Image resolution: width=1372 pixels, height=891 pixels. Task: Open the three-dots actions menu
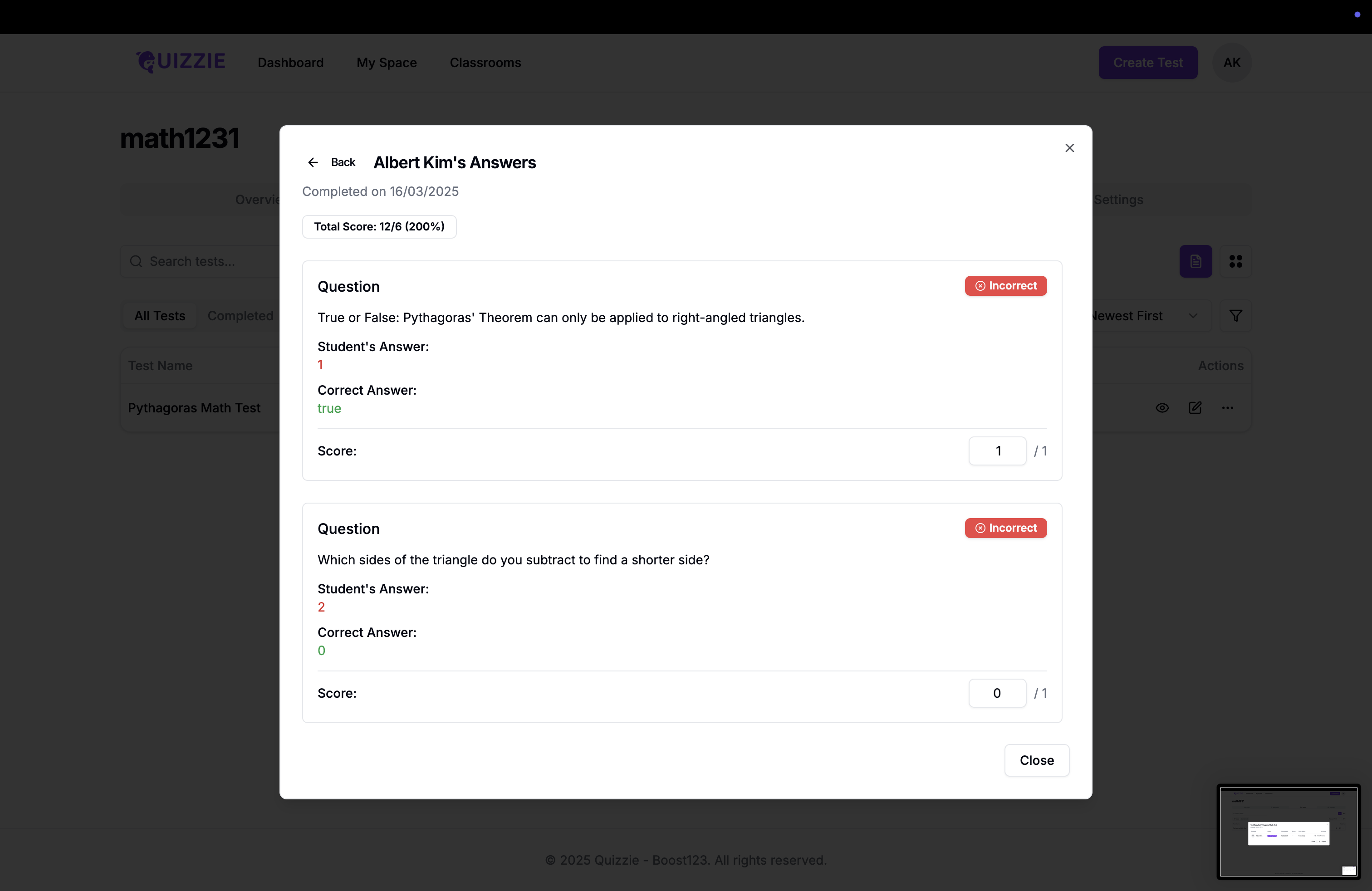(1227, 408)
